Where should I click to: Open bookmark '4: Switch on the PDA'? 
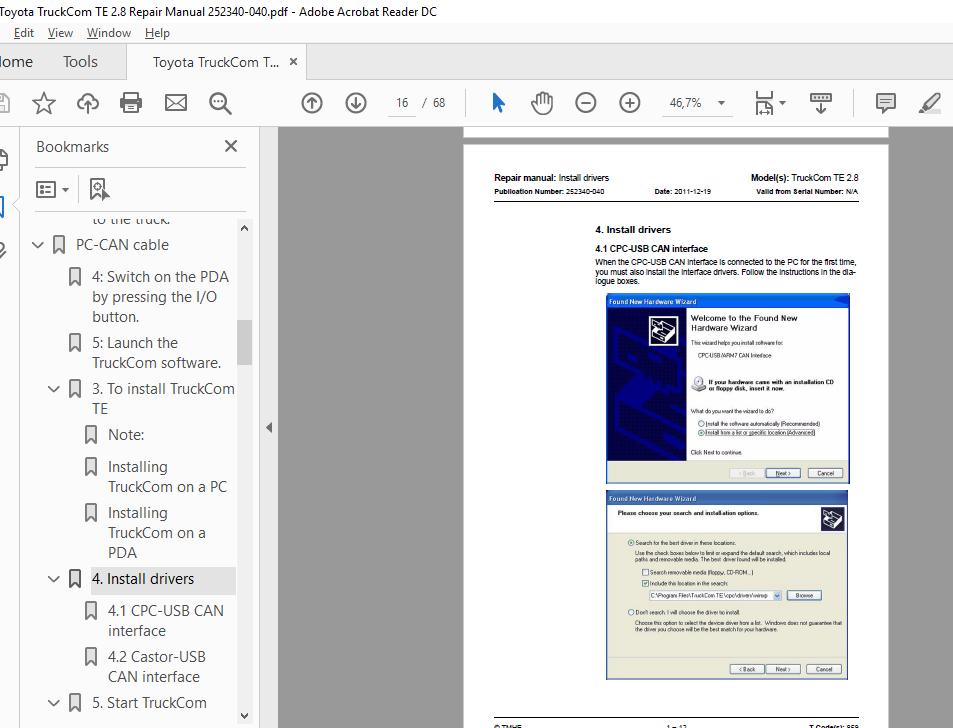click(x=160, y=297)
